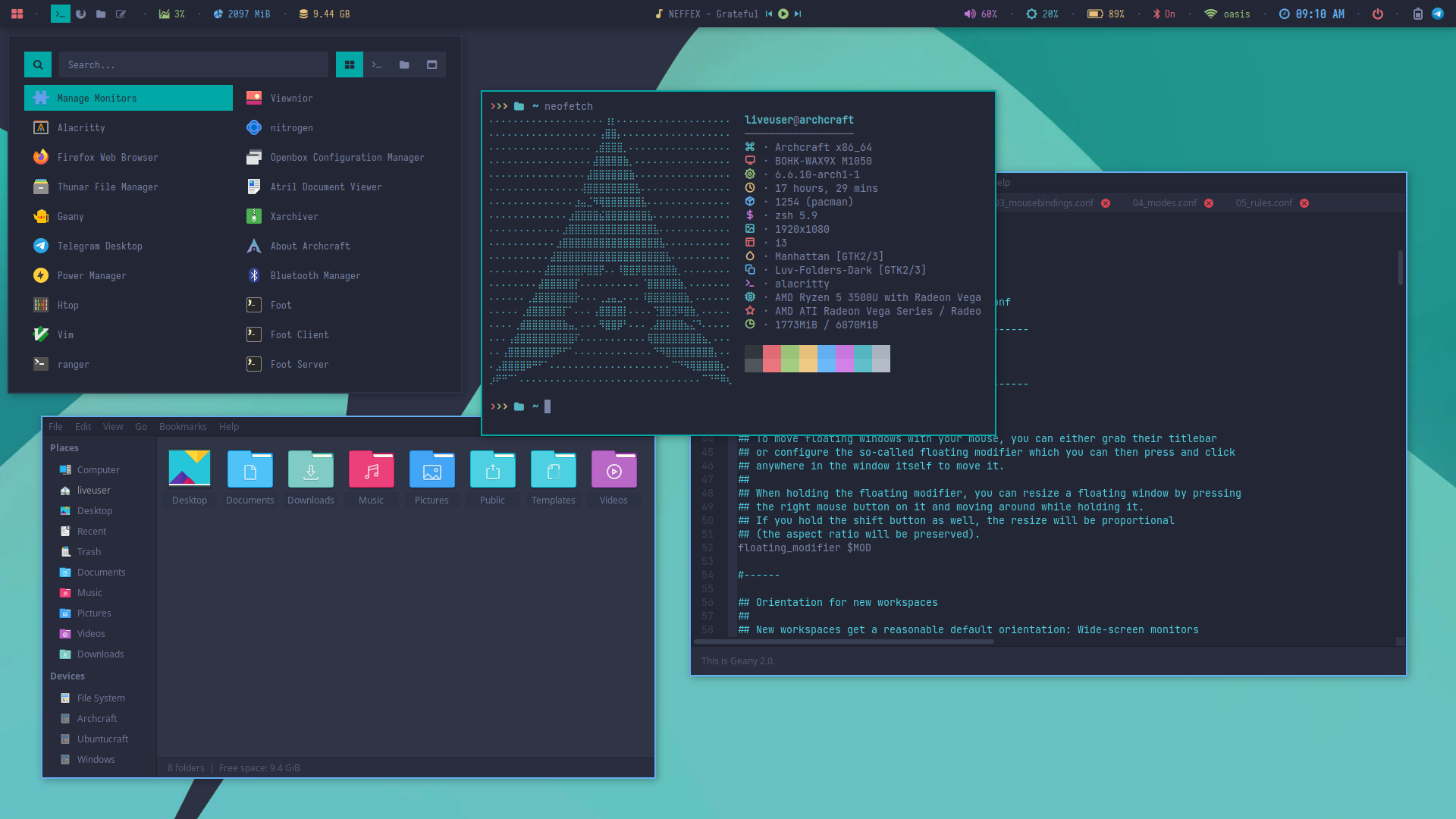Skip to next track in music player
1456x819 pixels.
point(798,14)
